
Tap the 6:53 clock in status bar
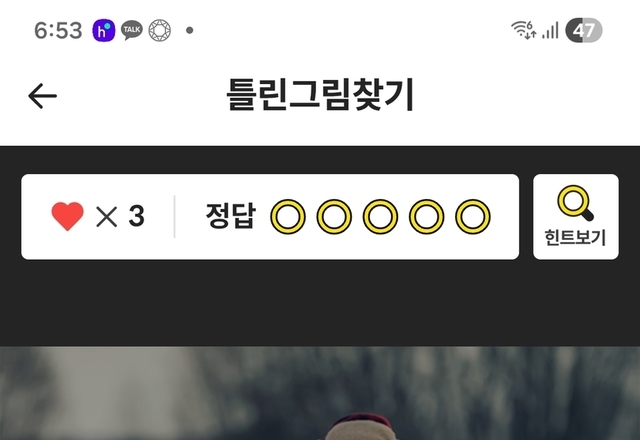tap(58, 31)
